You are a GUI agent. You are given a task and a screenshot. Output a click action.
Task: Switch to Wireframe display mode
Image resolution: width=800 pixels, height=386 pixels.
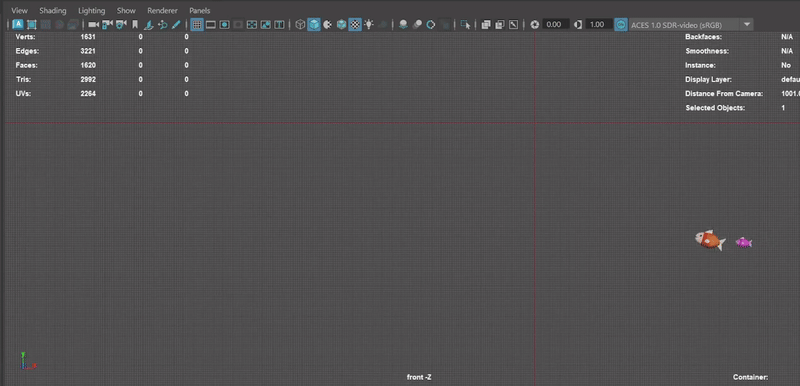(300, 24)
